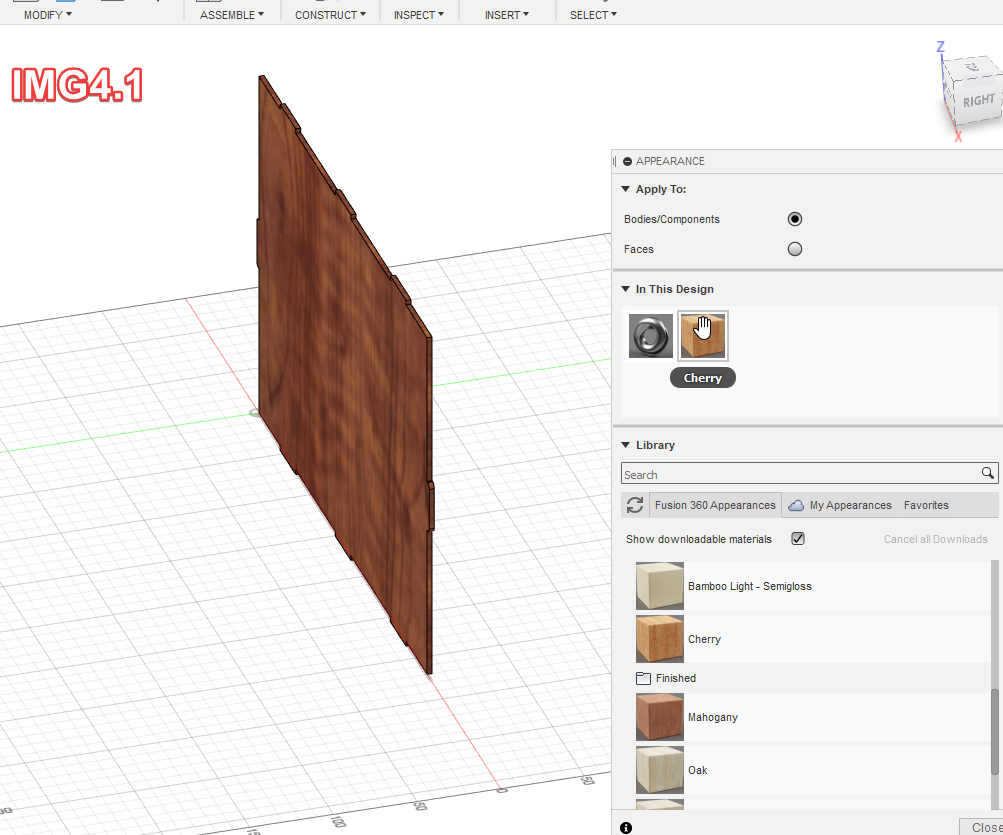Select the Oak cube thumbnail
1003x835 pixels.
tap(659, 770)
